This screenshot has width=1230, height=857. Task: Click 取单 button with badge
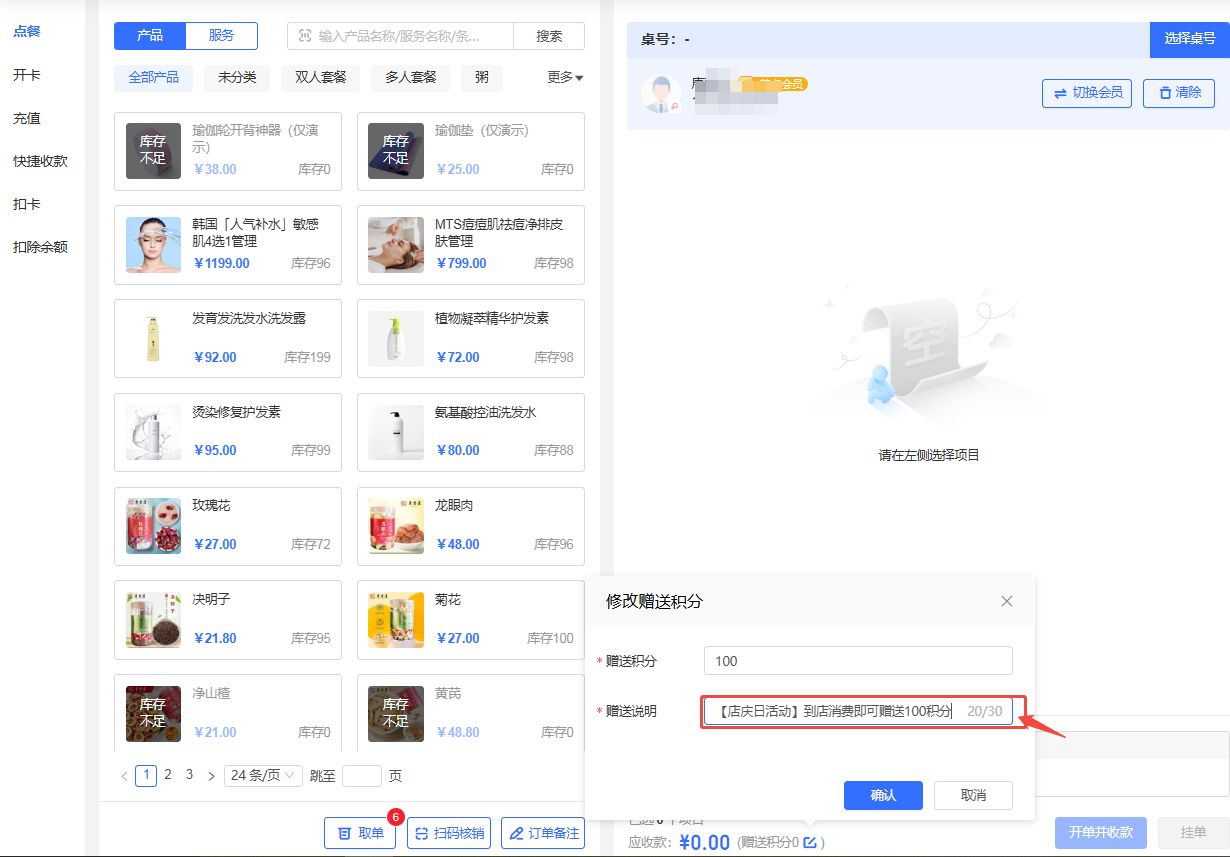pos(360,833)
